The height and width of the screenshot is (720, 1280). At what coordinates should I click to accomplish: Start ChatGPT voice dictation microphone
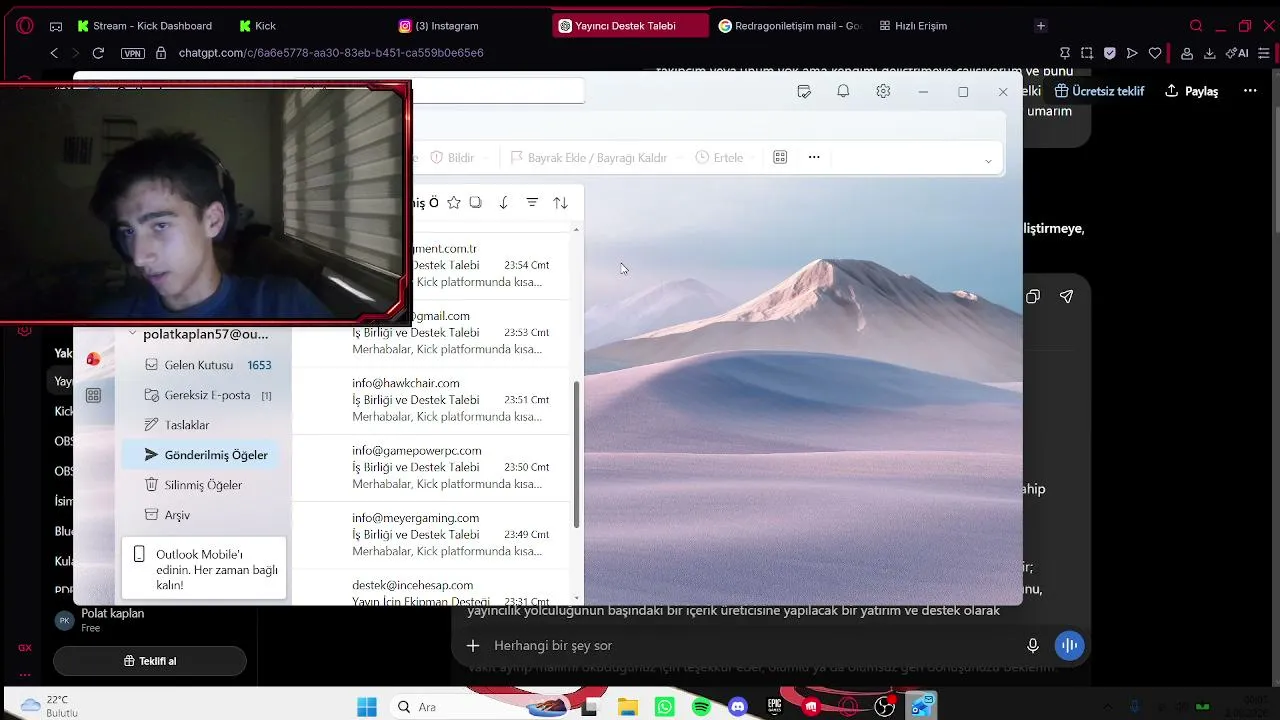(x=1033, y=646)
